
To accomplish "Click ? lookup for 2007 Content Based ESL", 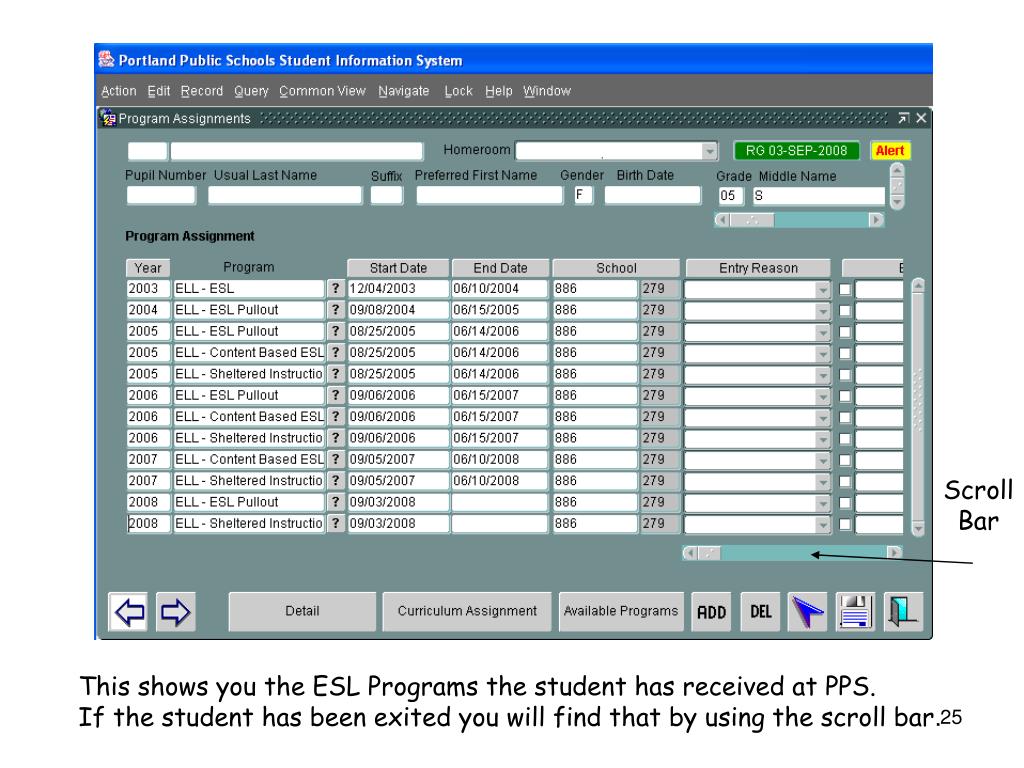I will pyautogui.click(x=336, y=459).
